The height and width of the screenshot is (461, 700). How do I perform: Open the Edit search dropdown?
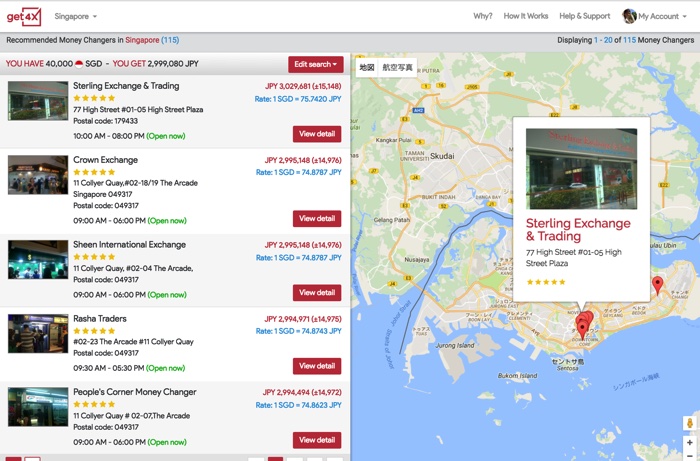point(316,64)
